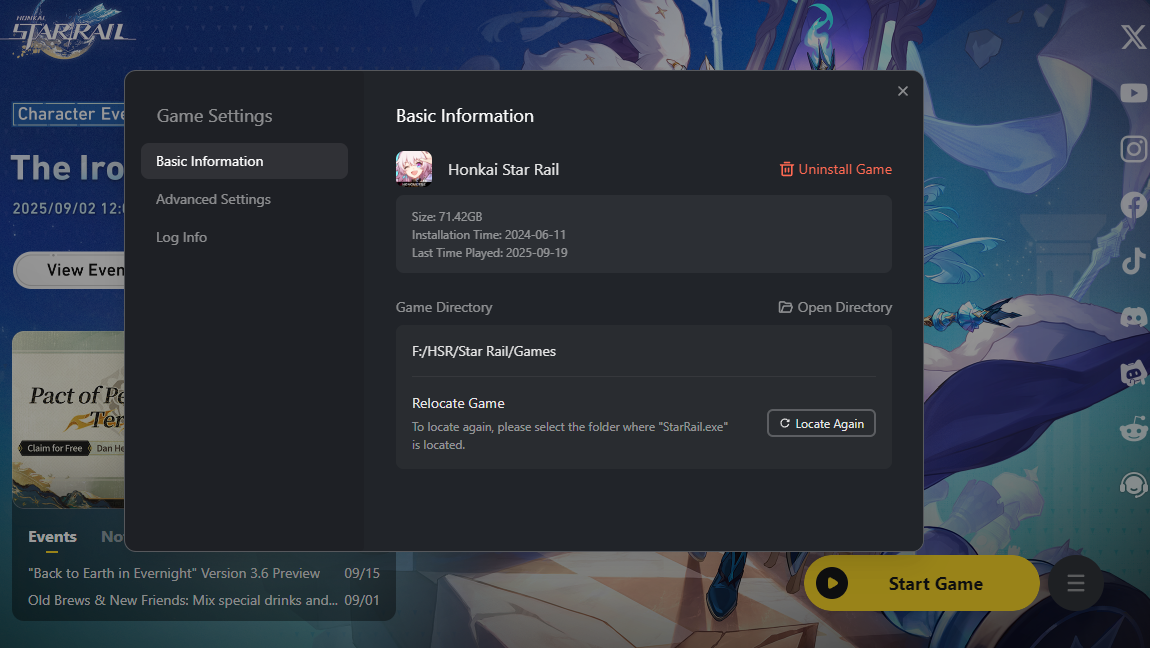Viewport: 1150px width, 648px height.
Task: Open the customer support headset icon
Action: click(x=1133, y=485)
